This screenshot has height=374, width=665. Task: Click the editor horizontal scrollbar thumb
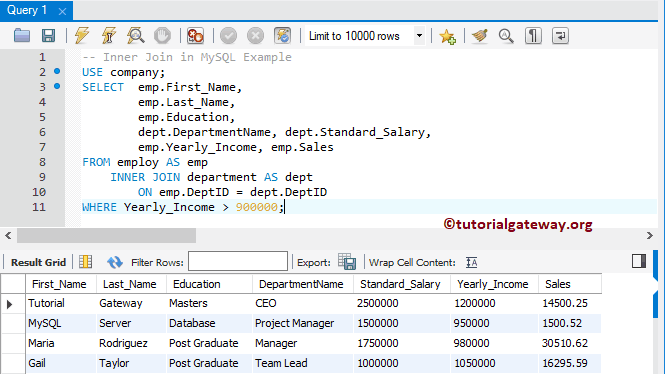tap(106, 235)
